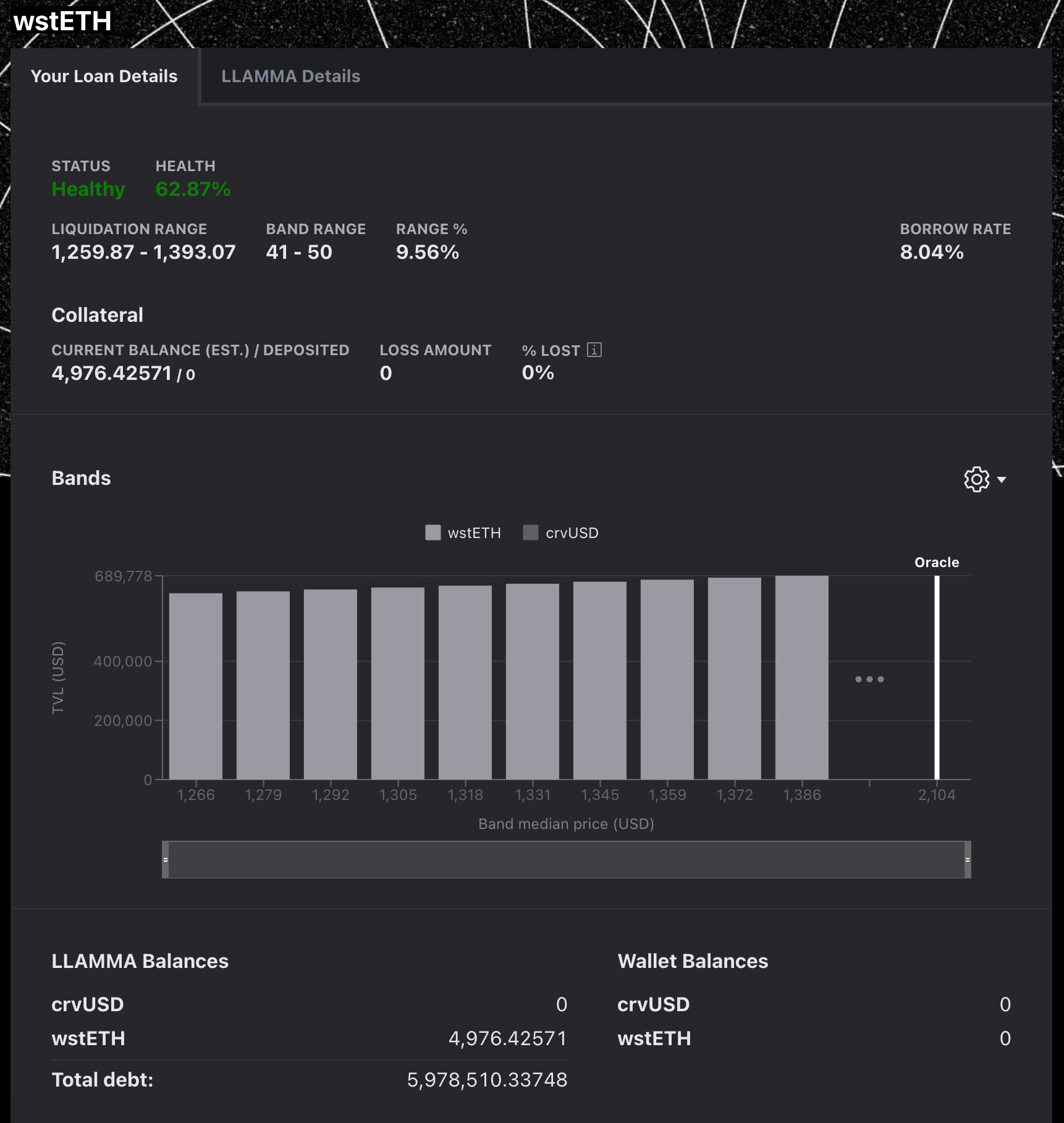Viewport: 1064px width, 1123px height.
Task: Click the Oracle label above the chart
Action: coord(937,562)
